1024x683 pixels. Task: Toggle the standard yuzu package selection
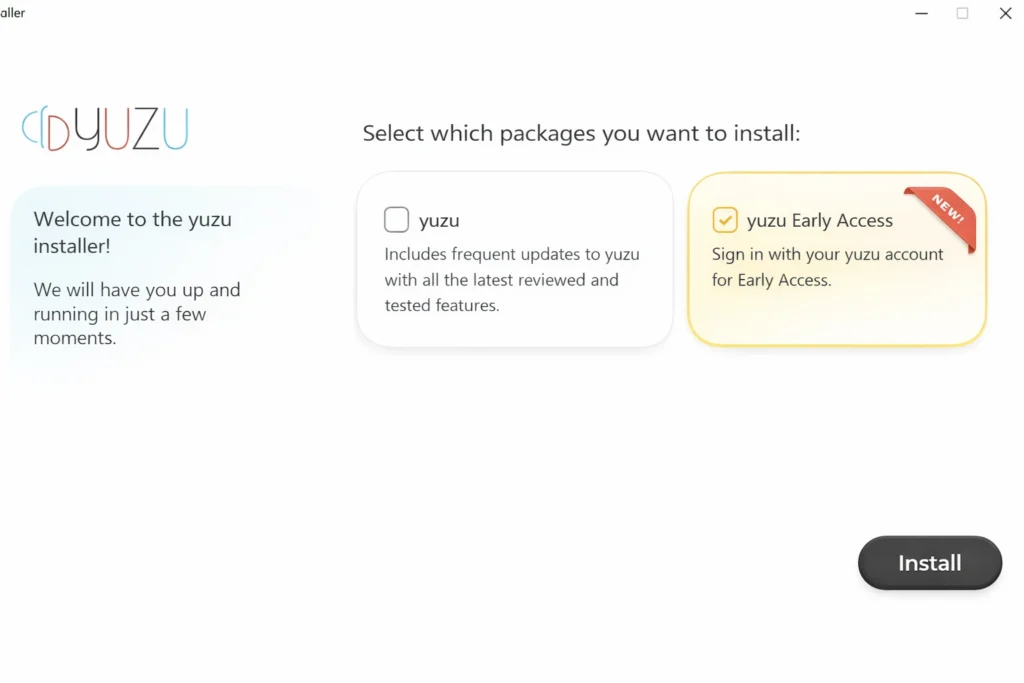[x=396, y=219]
